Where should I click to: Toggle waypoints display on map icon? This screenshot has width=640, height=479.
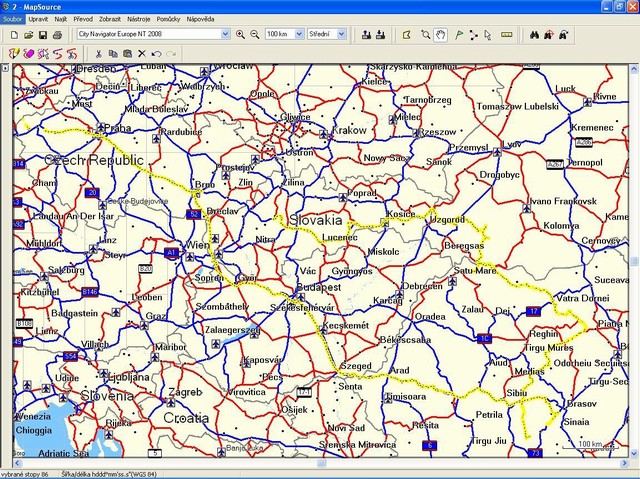[43, 53]
